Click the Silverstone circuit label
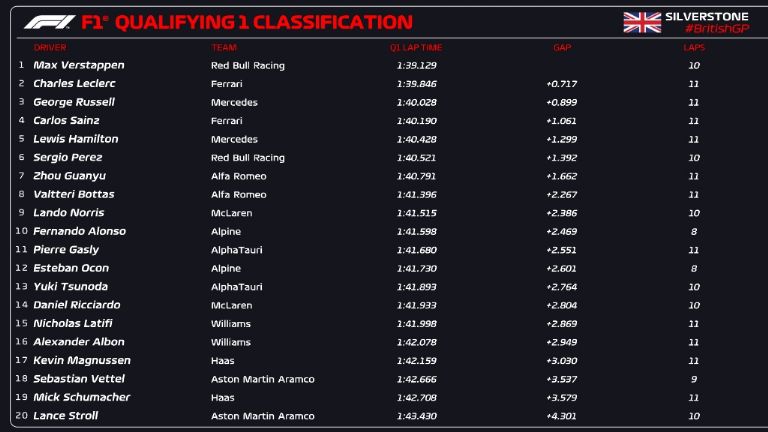Image resolution: width=768 pixels, height=432 pixels. coord(705,16)
